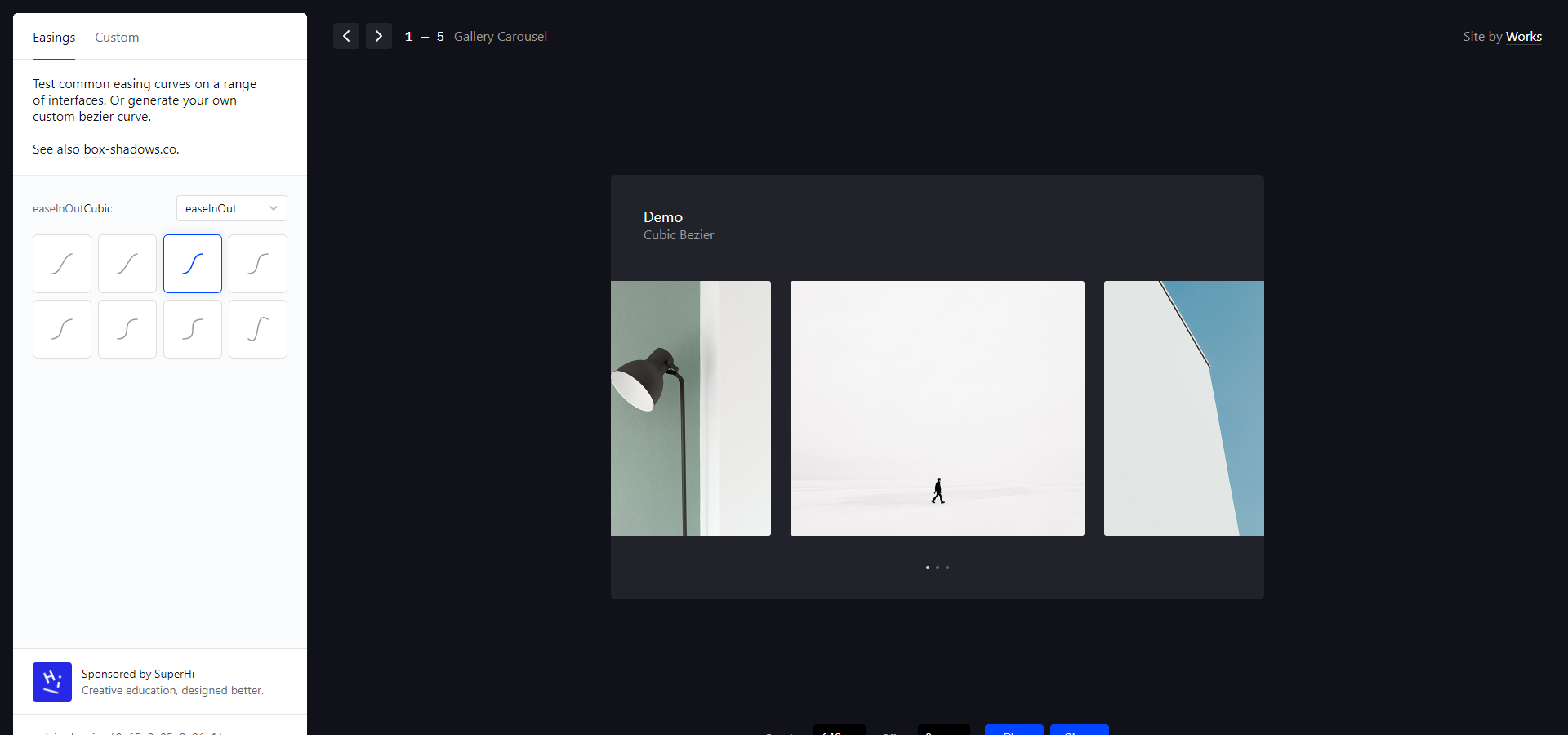
Task: Click the lamp photo in the carousel
Action: pos(691,408)
